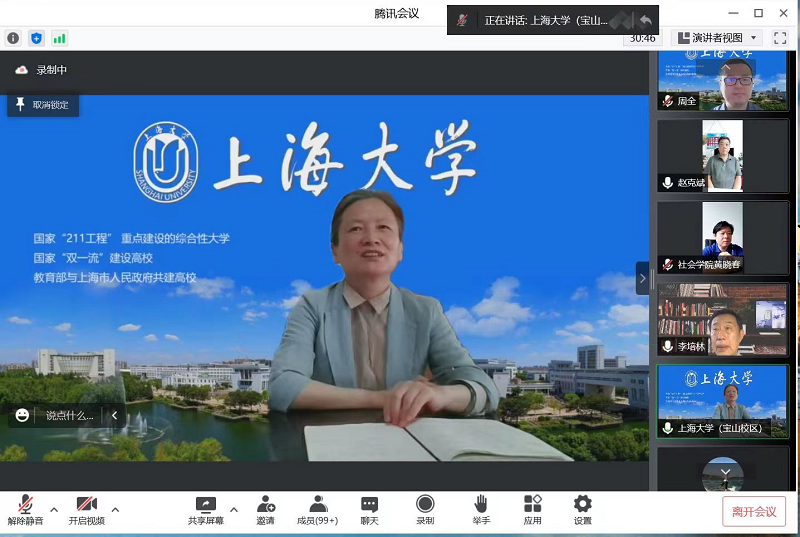Turn on the camera (开启视频)
Viewport: 800px width, 537px height.
pos(86,509)
